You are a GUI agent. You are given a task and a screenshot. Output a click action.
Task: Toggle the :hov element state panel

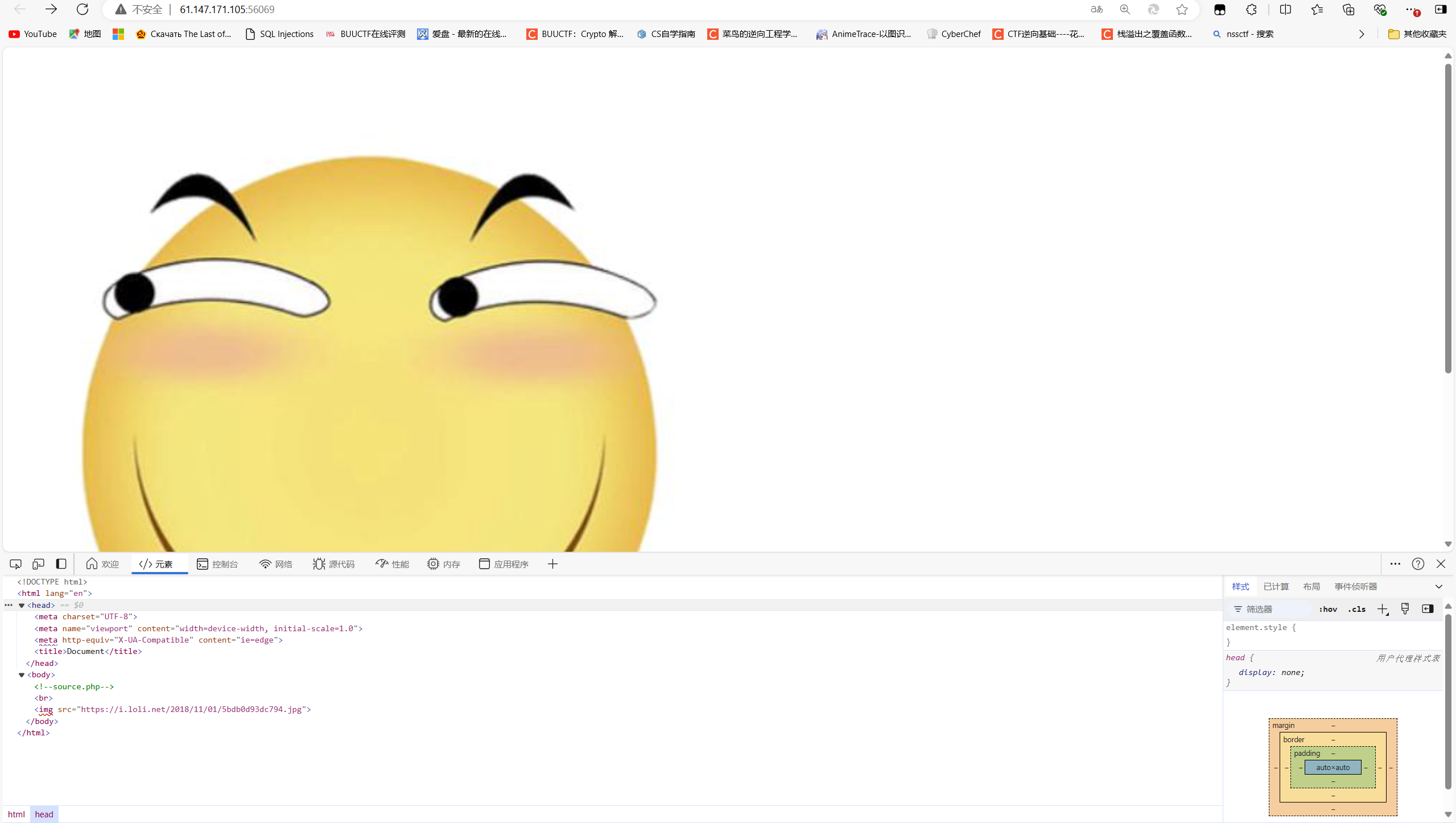click(1327, 609)
